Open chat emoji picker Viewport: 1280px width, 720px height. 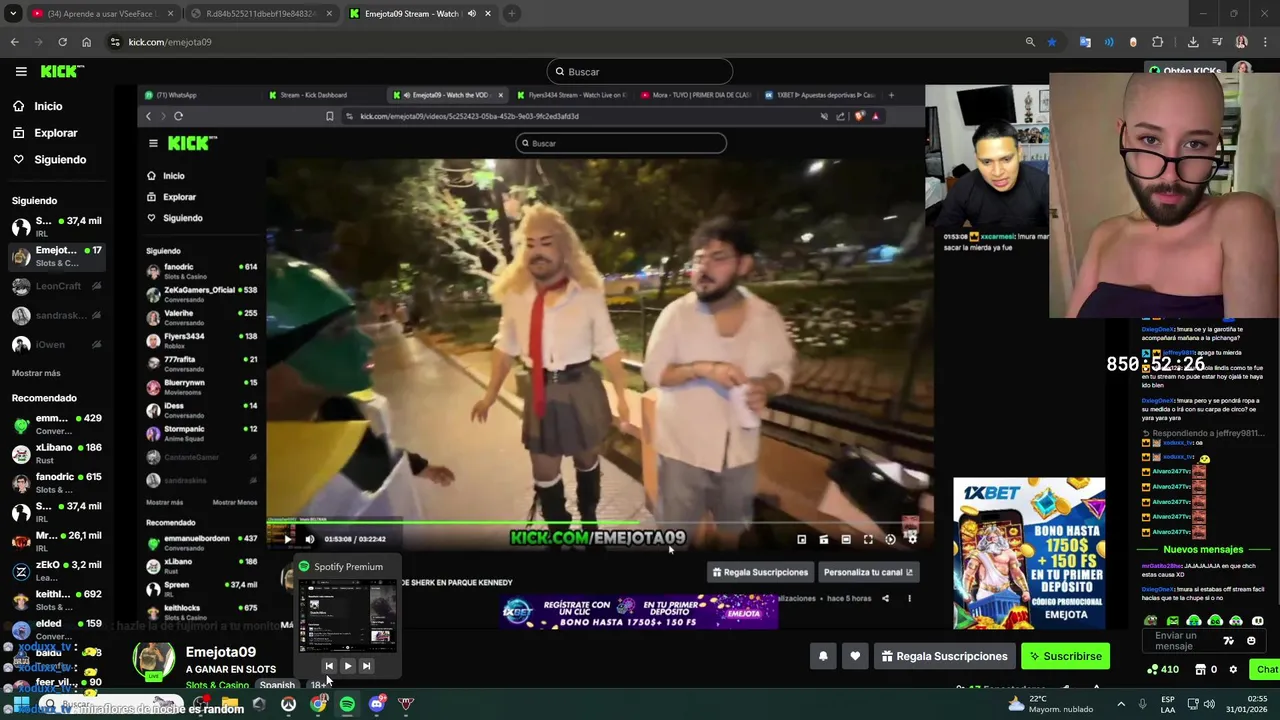pos(1251,641)
